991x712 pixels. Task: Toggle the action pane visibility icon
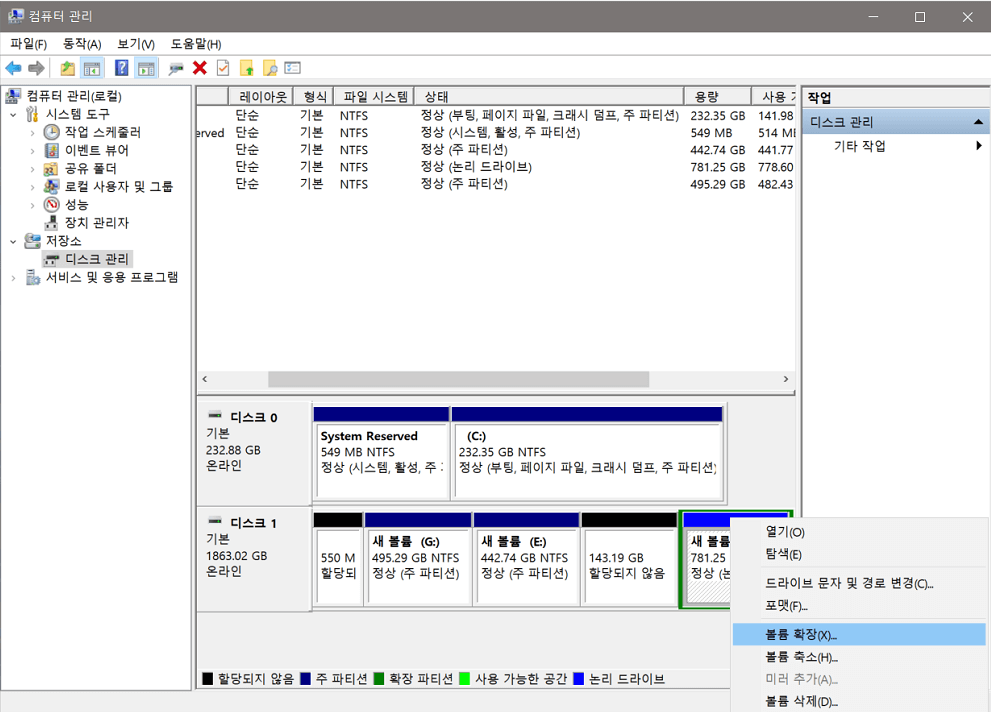[x=144, y=67]
